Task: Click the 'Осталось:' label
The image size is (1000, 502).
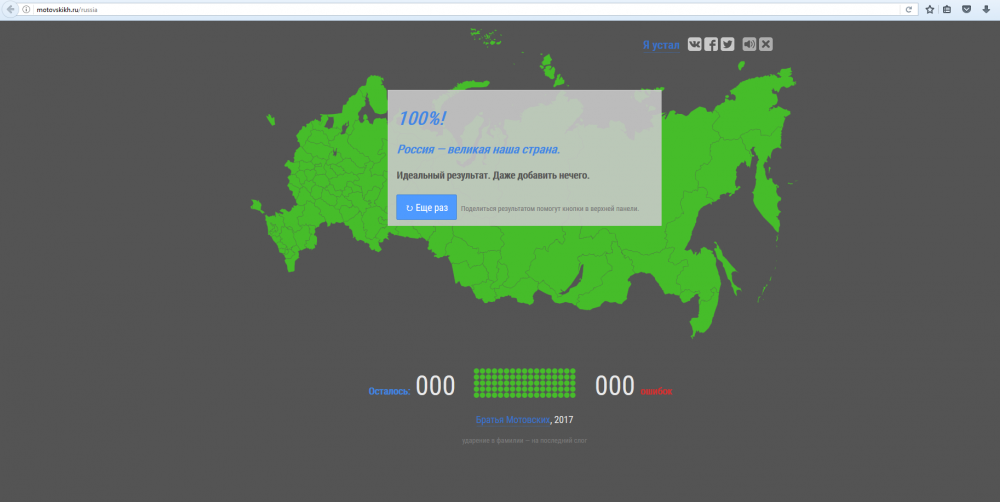Action: [389, 391]
